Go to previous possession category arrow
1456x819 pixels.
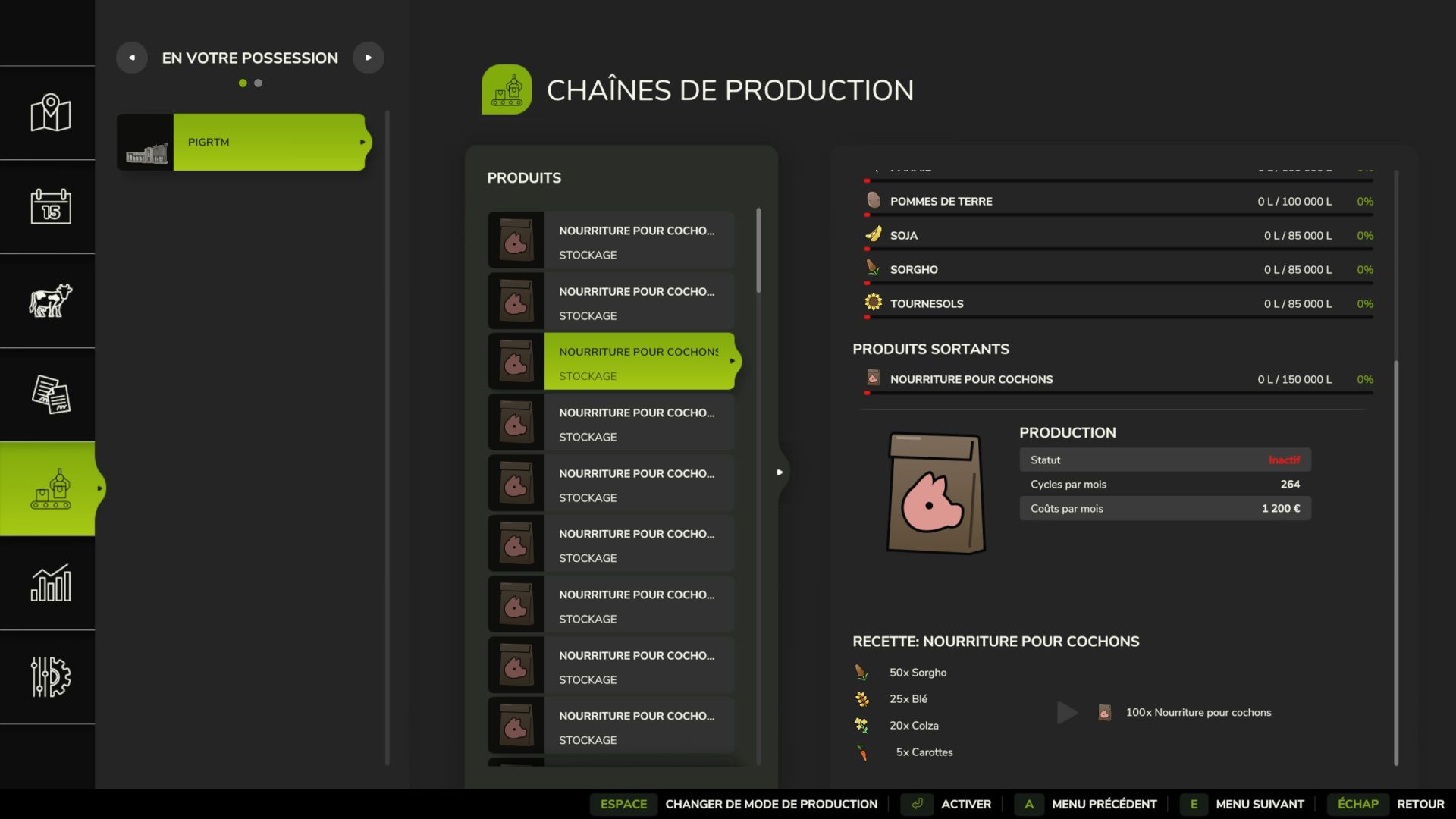[x=132, y=58]
